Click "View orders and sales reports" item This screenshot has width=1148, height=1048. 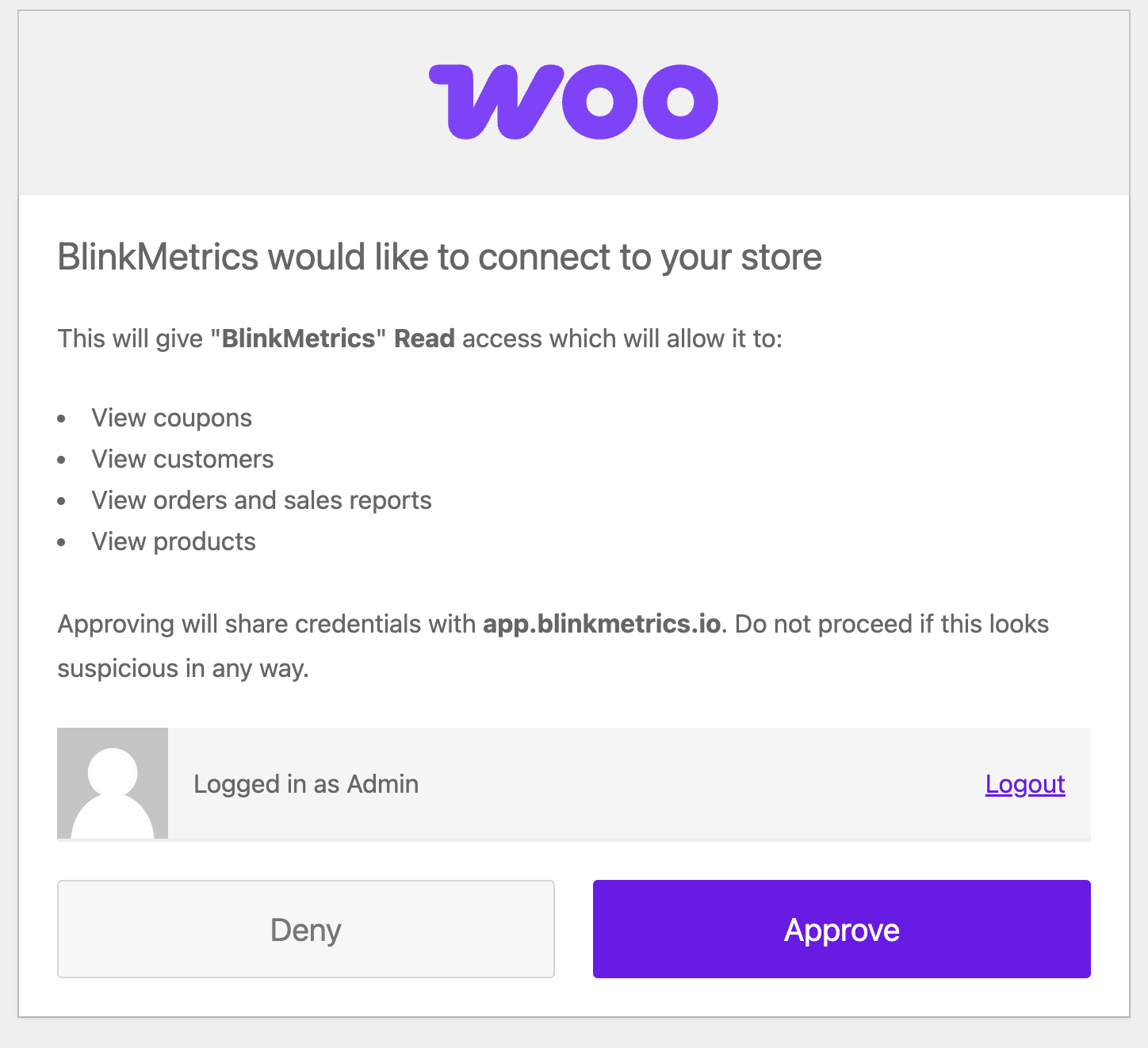tap(261, 500)
